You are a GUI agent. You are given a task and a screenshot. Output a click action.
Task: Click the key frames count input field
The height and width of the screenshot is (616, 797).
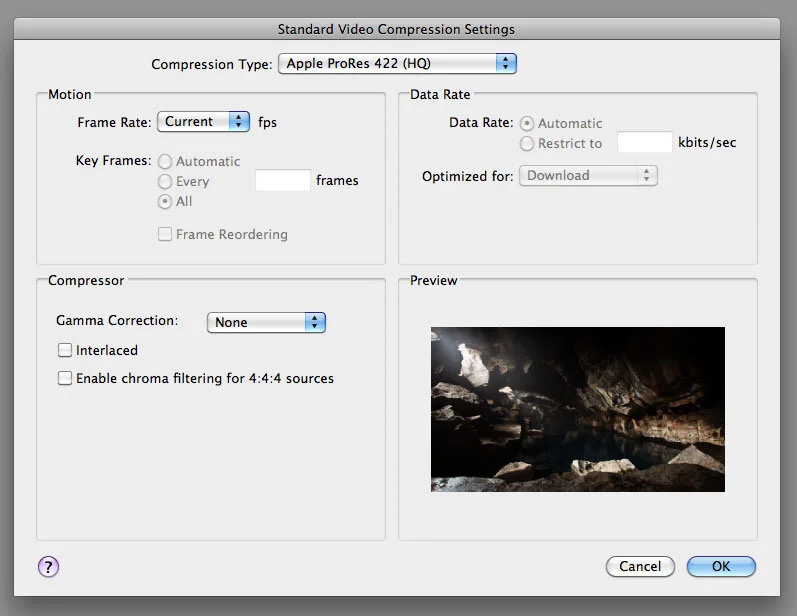pyautogui.click(x=283, y=180)
